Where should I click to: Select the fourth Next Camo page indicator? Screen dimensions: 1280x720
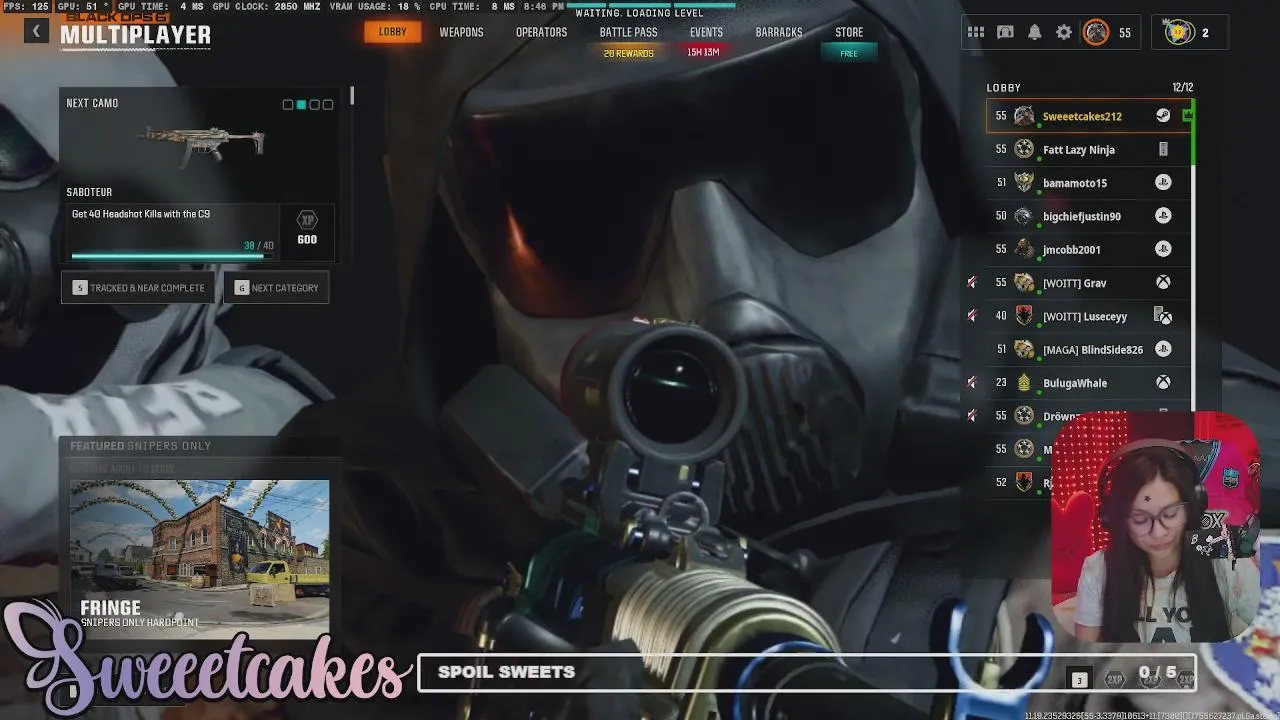[327, 104]
